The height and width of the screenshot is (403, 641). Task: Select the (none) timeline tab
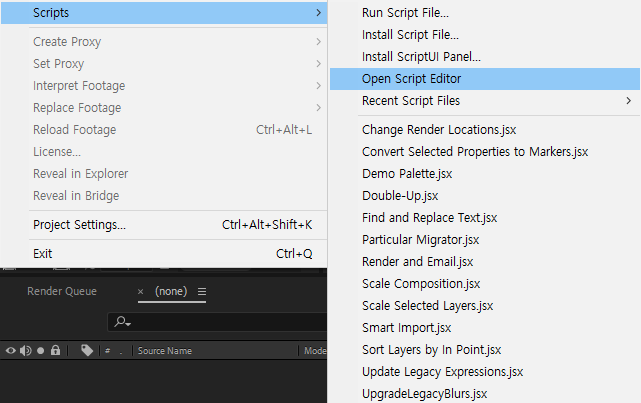click(x=171, y=291)
